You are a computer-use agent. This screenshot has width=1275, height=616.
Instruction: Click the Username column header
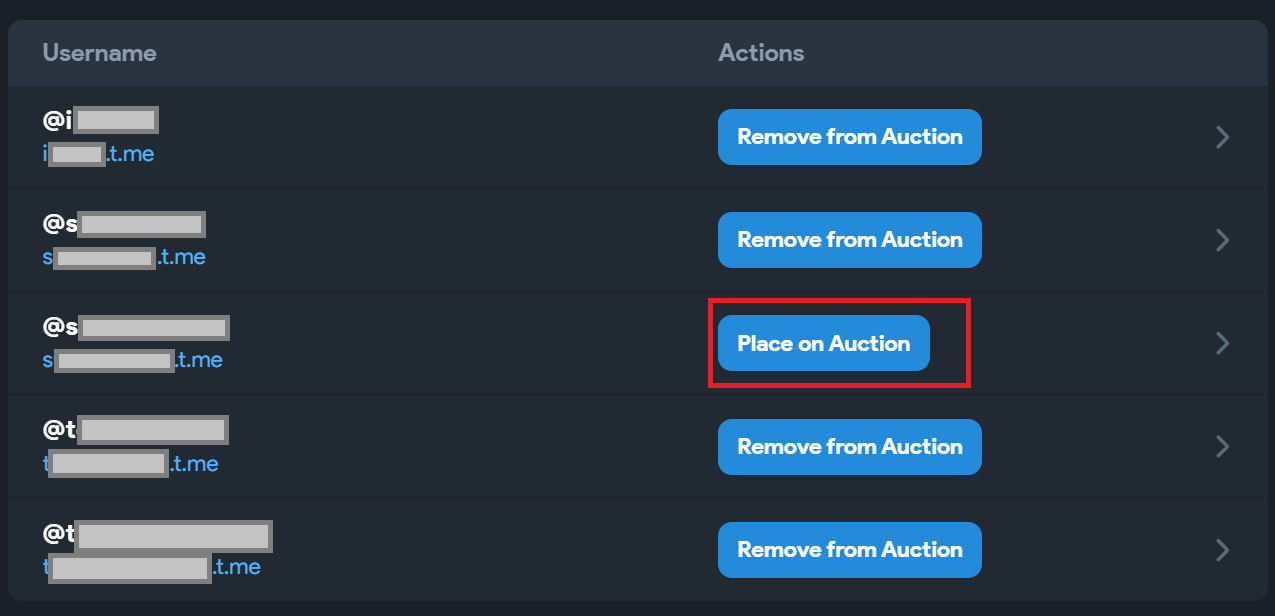click(x=99, y=52)
